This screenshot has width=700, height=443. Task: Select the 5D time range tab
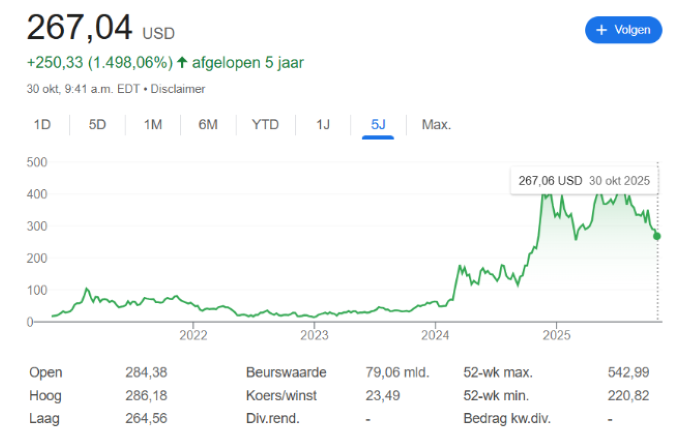[97, 125]
